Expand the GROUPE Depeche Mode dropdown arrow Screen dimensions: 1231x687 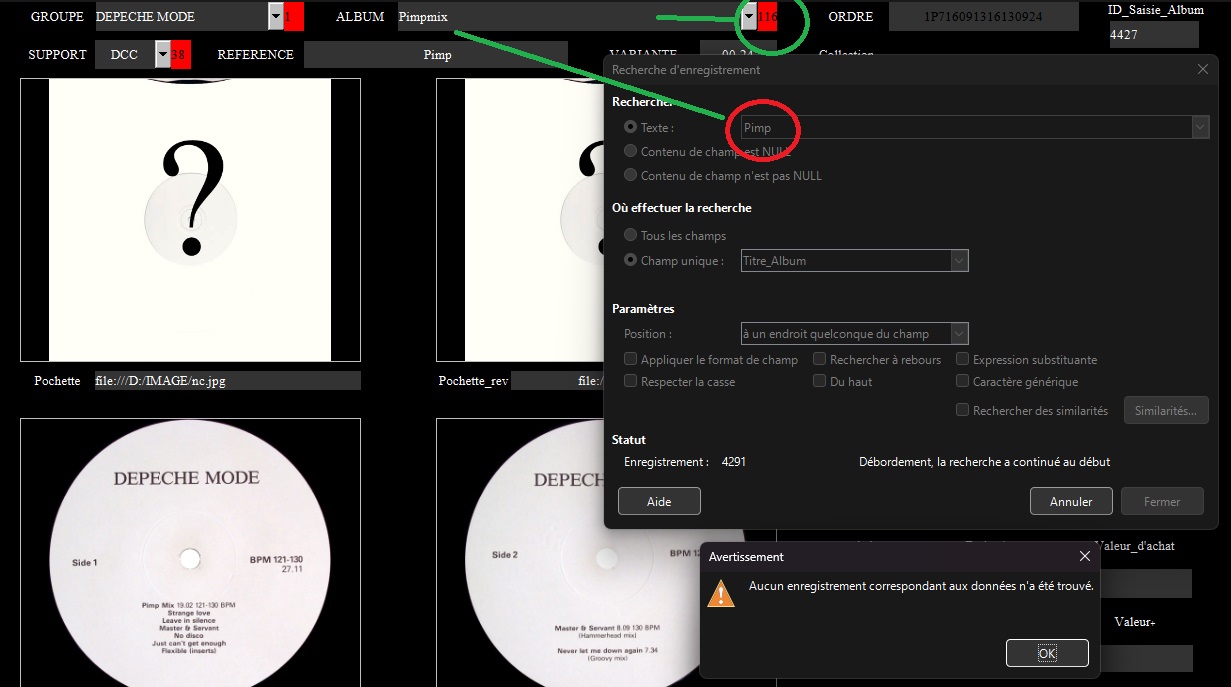coord(276,17)
